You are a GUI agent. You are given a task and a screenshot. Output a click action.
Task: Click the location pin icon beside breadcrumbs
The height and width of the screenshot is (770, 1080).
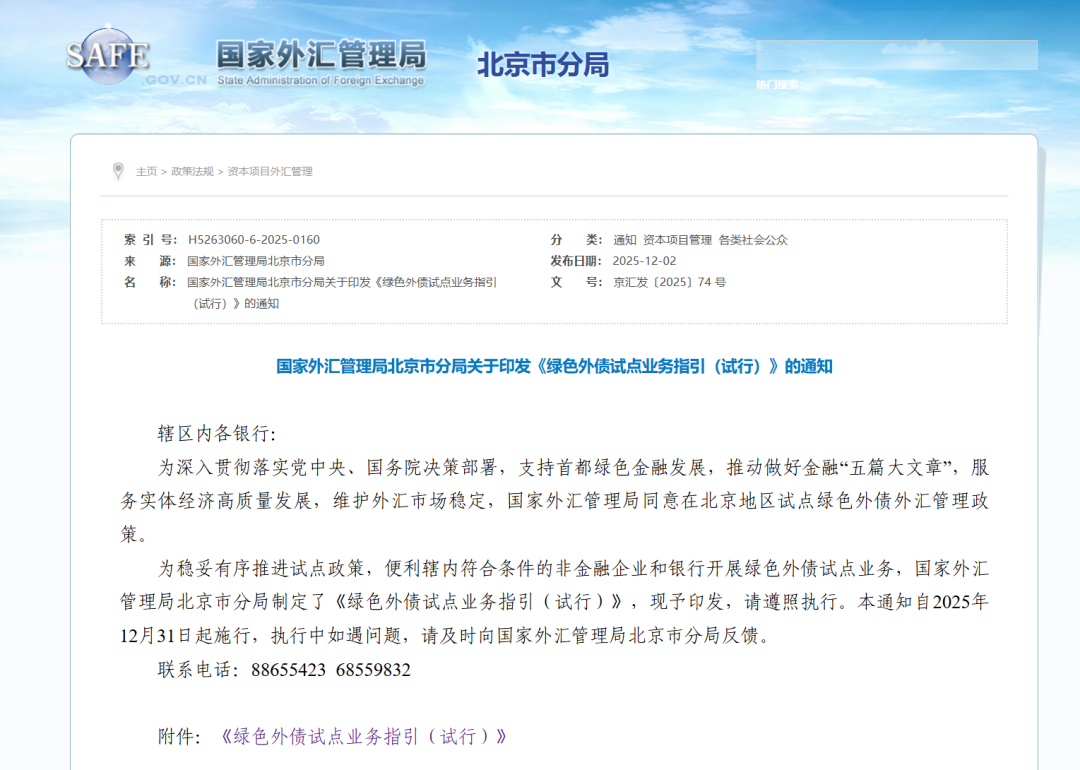click(118, 171)
